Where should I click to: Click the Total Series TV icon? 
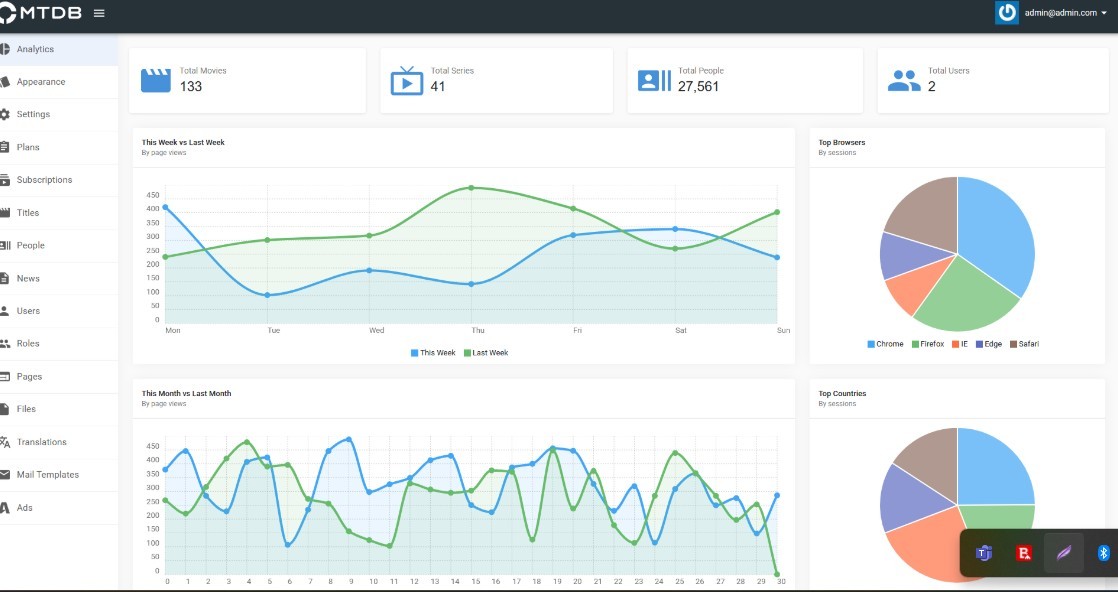[x=407, y=80]
